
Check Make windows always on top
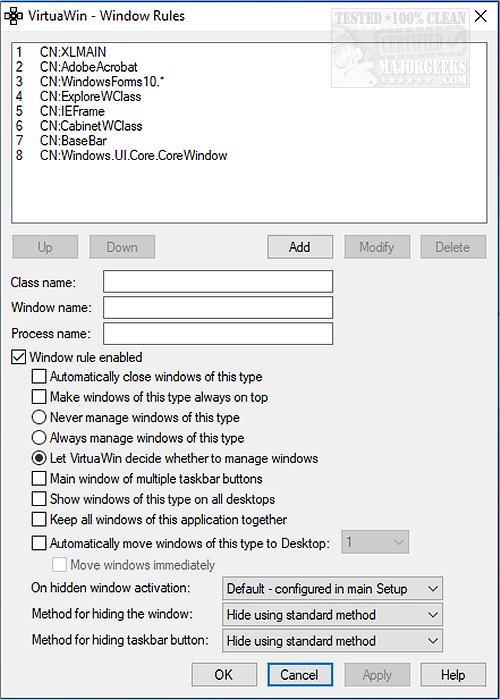39,397
